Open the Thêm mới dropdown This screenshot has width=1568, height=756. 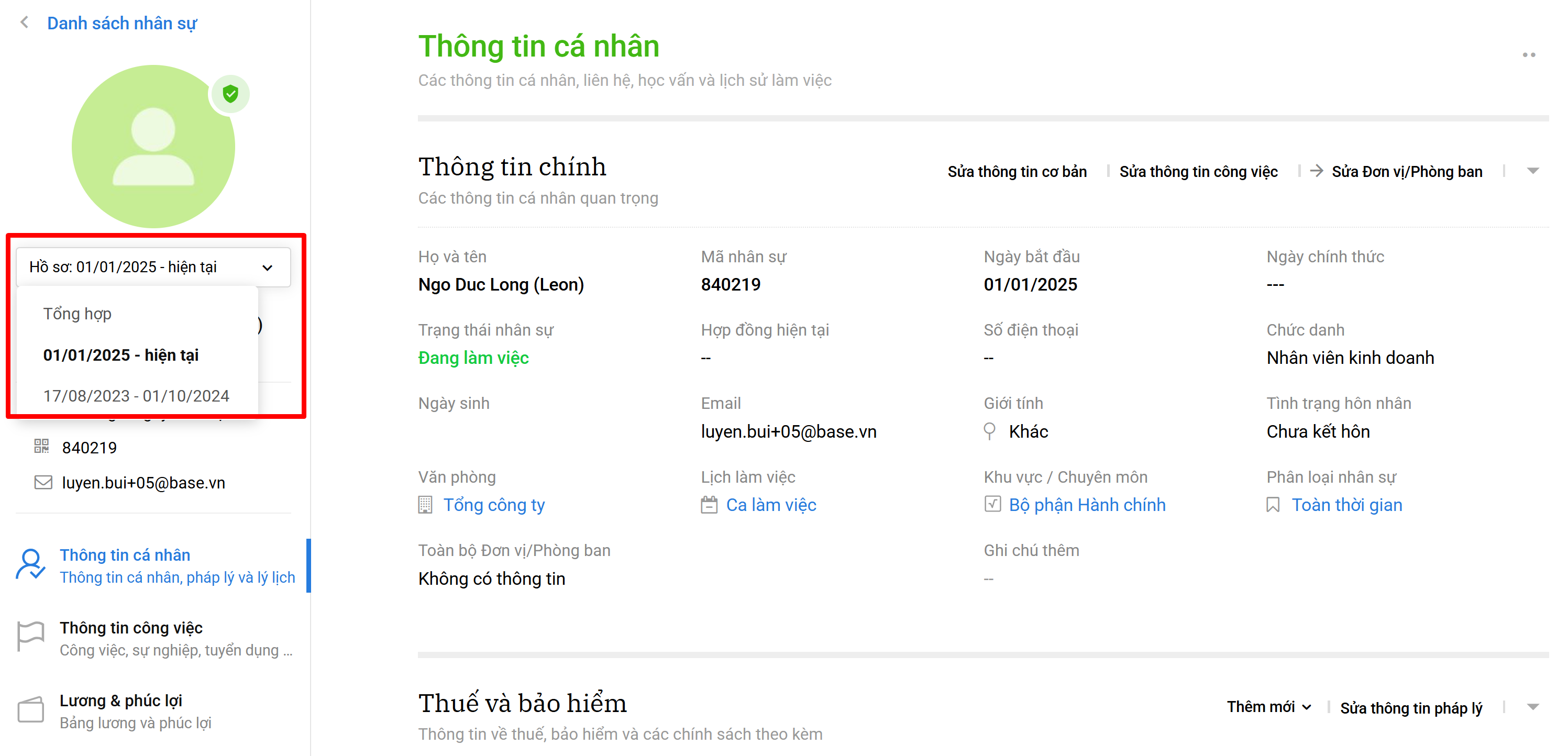pos(1268,707)
